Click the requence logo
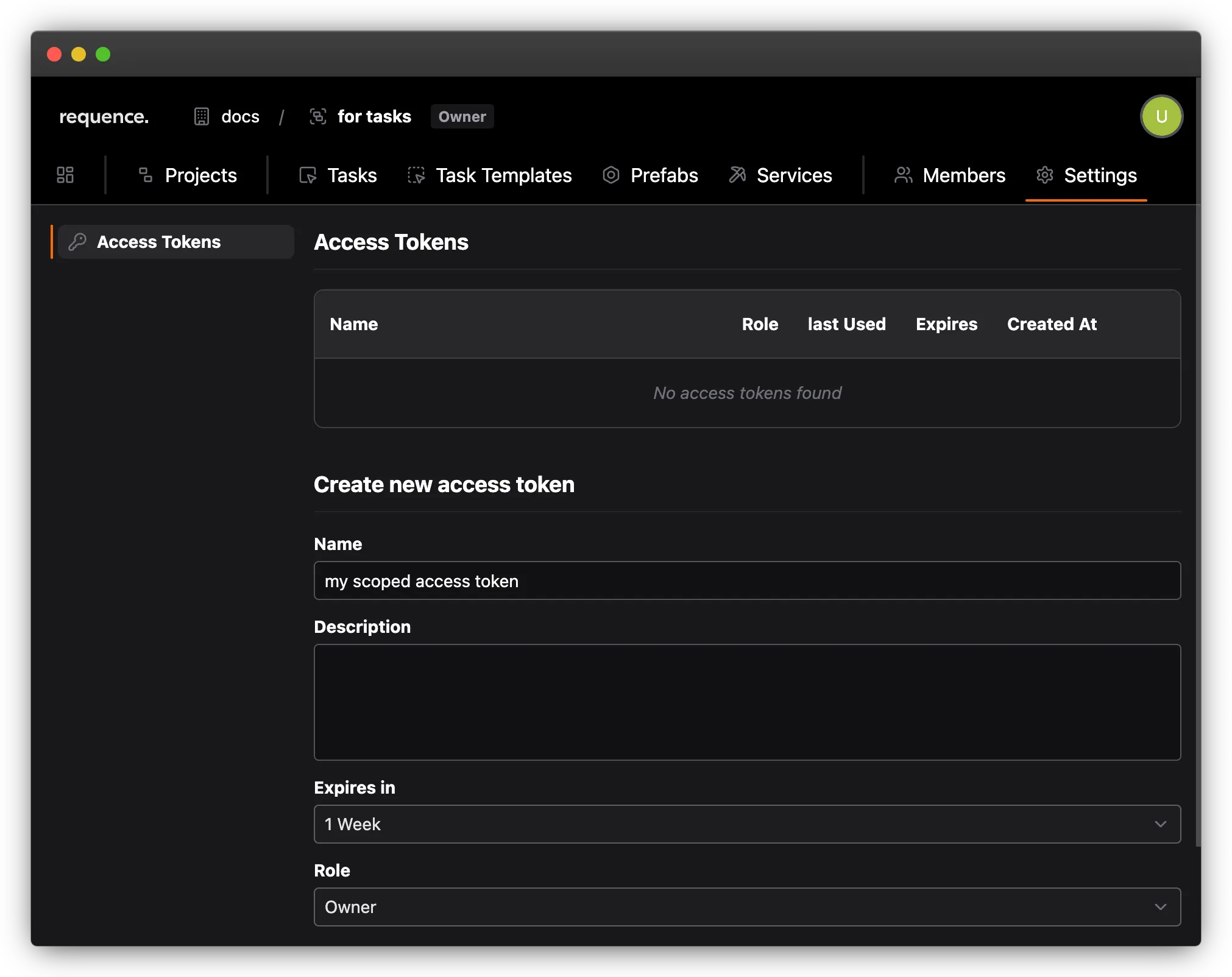Screen dimensions: 1232x977 [x=104, y=116]
